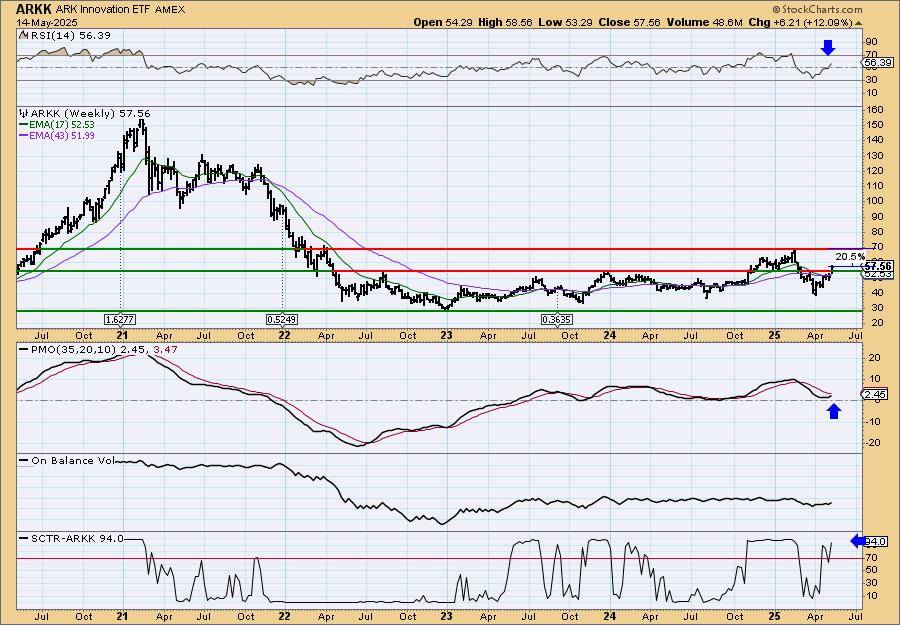Click the Chg +6.21 (+12.09%) value
The width and height of the screenshot is (900, 625).
coord(801,22)
